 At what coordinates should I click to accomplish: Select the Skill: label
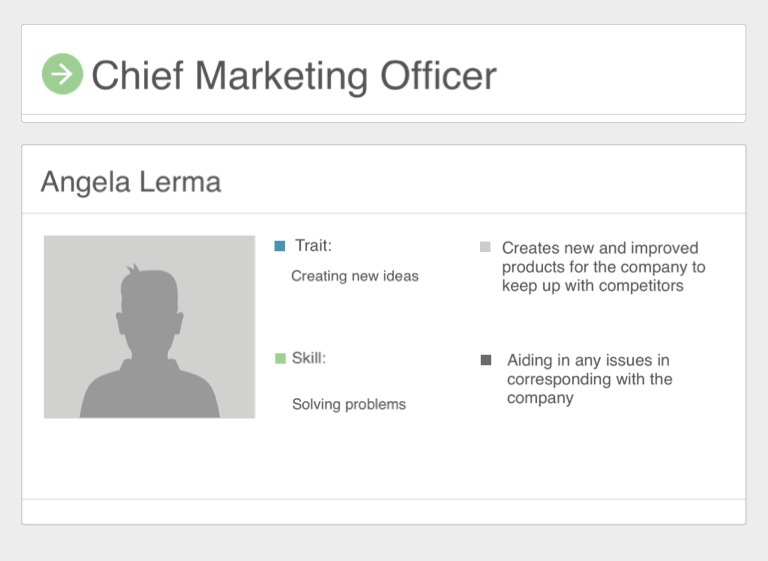309,358
